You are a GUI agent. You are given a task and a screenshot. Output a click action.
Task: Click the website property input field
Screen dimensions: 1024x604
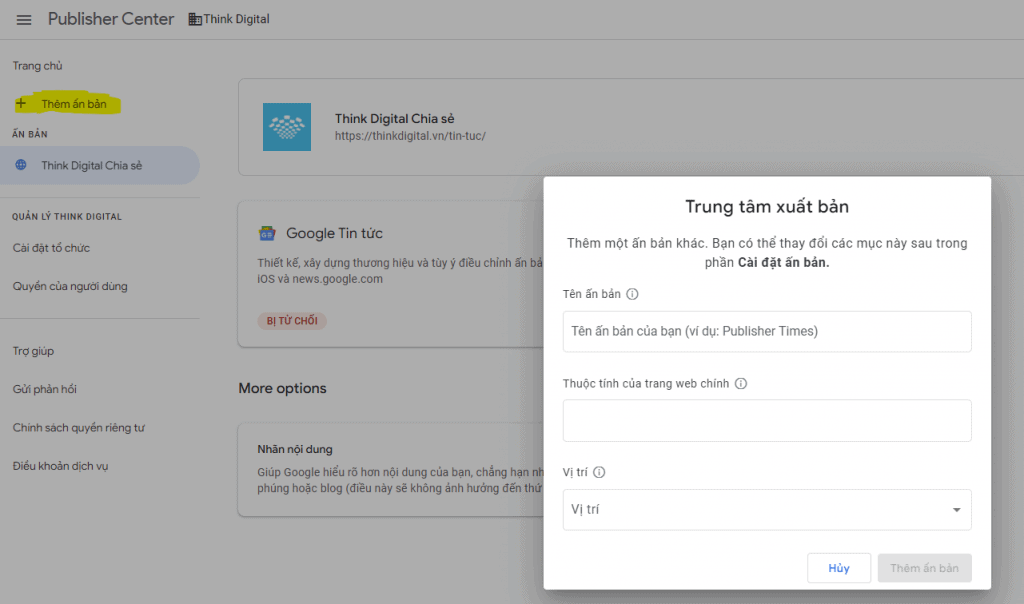(767, 421)
